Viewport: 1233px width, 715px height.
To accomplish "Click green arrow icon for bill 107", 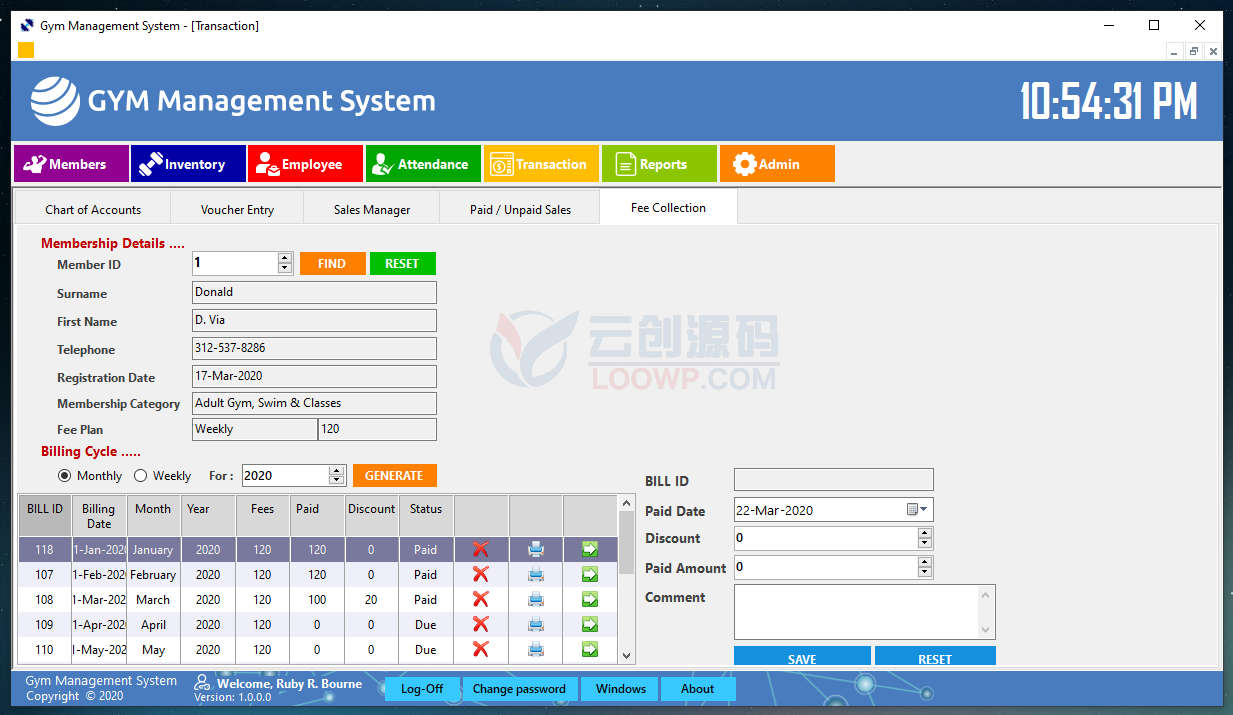I will pyautogui.click(x=590, y=574).
